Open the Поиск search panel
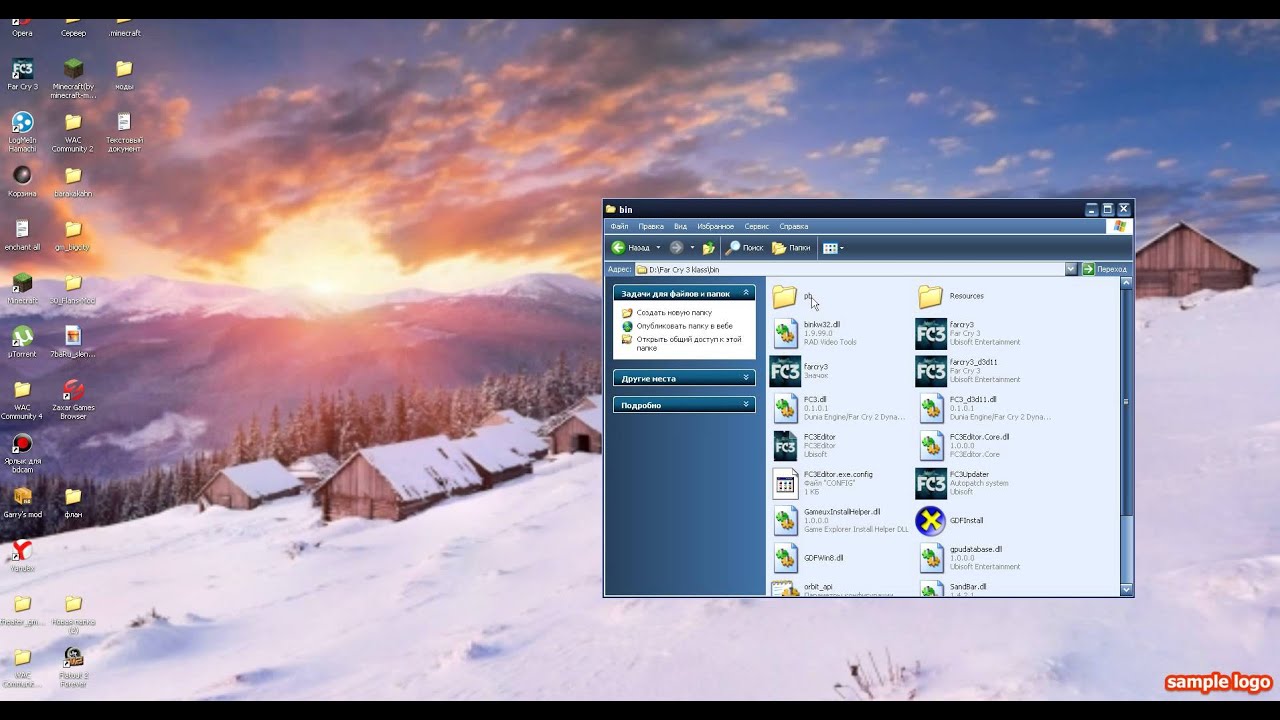1280x720 pixels. coord(744,247)
